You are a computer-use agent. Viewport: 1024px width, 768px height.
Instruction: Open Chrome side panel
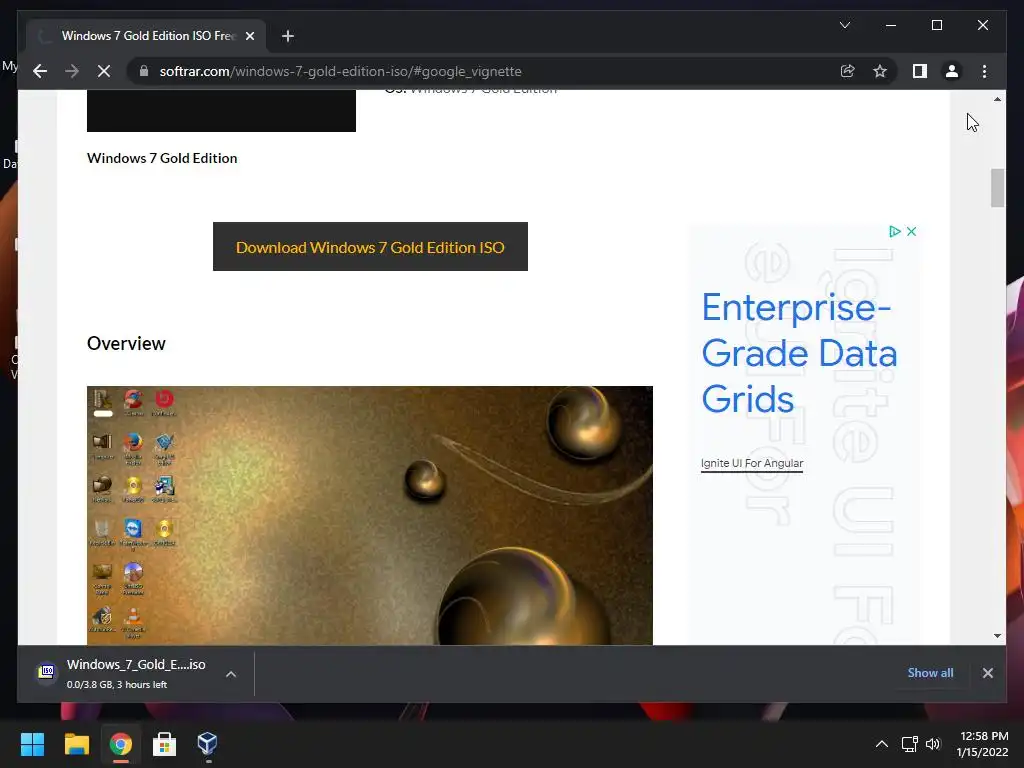click(920, 71)
